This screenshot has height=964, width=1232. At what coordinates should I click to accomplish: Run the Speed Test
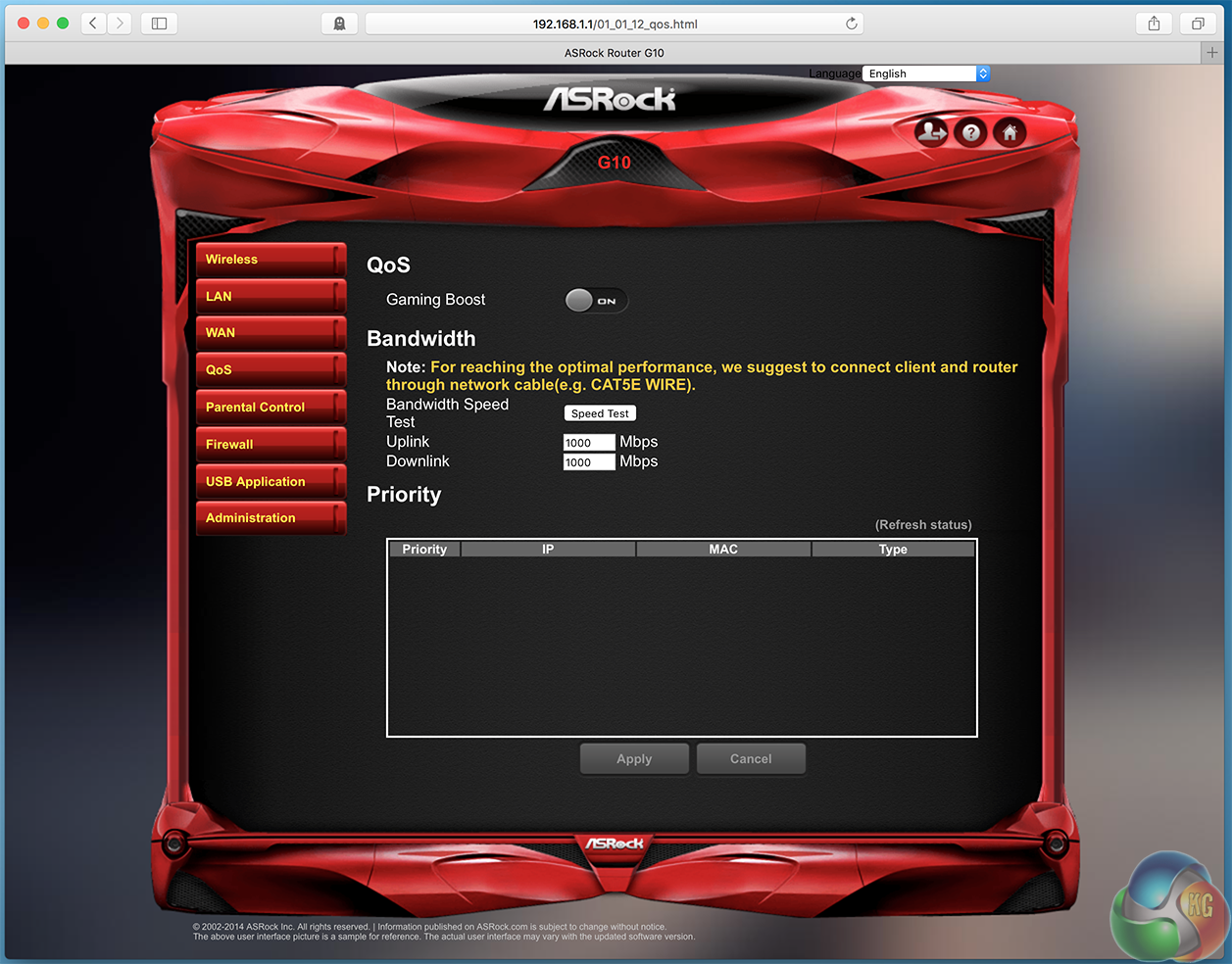pyautogui.click(x=600, y=413)
